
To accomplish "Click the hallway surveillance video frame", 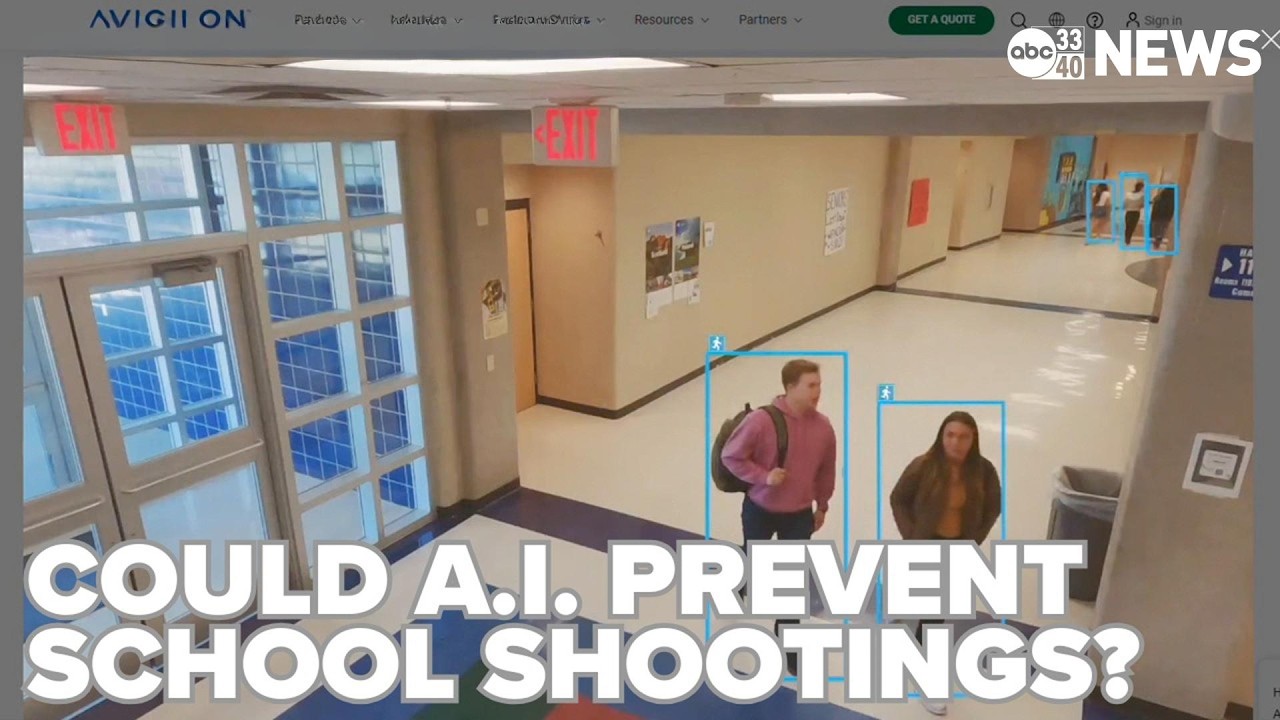I will click(638, 387).
